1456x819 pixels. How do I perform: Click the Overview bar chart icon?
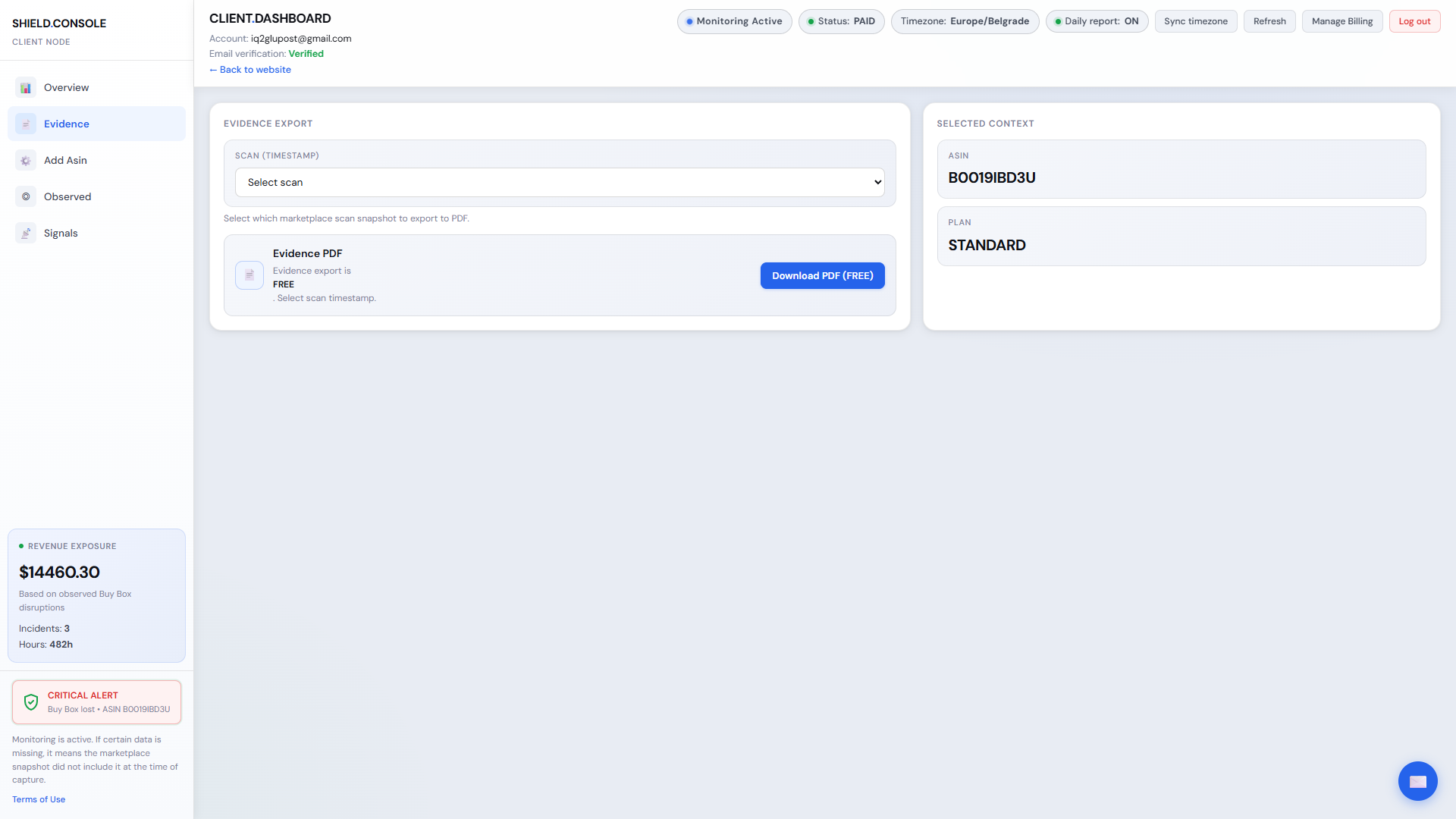26,88
